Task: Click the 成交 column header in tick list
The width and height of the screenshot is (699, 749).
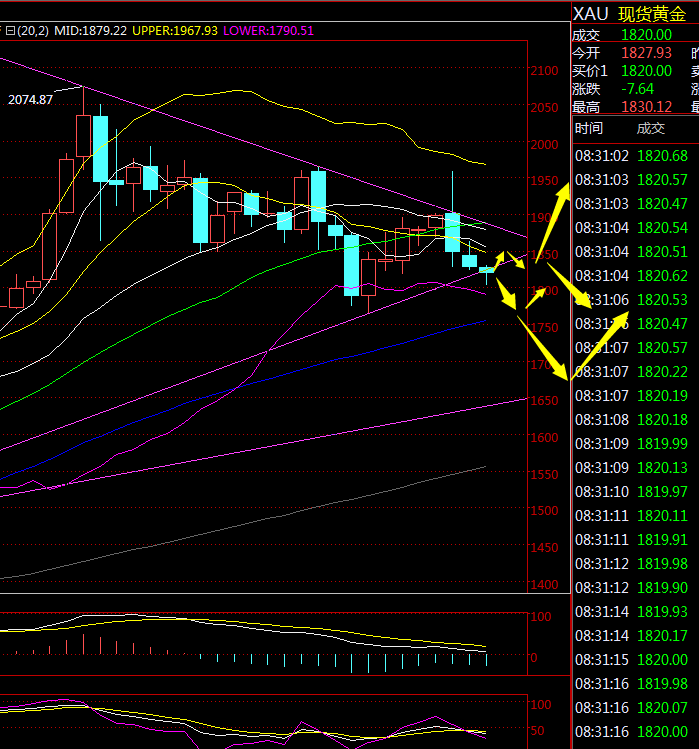Action: (650, 128)
